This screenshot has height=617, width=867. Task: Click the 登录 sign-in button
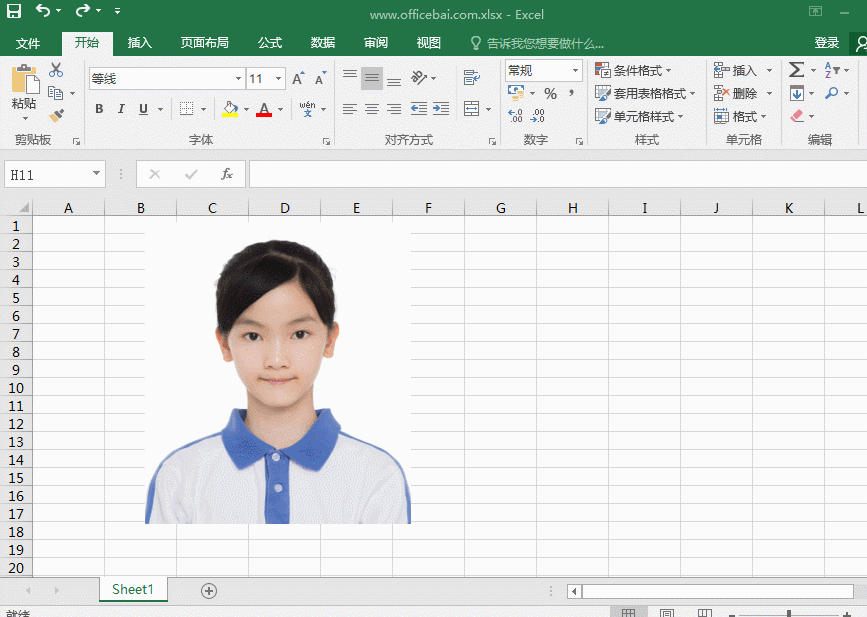tap(827, 43)
